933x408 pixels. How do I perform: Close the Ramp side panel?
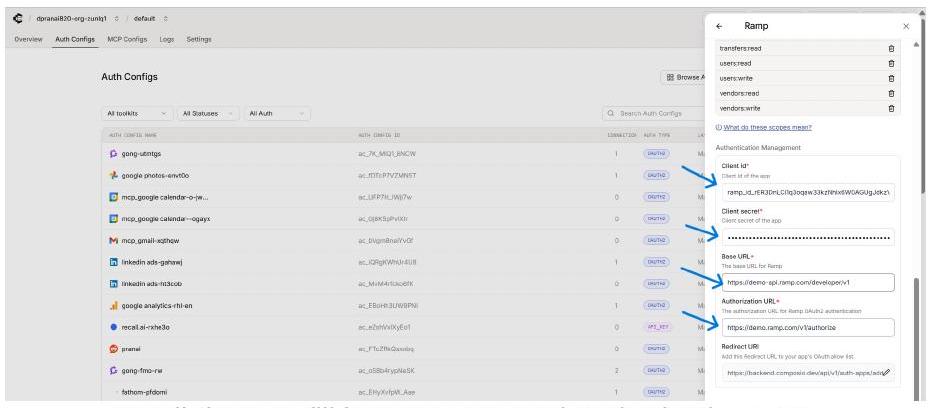906,26
